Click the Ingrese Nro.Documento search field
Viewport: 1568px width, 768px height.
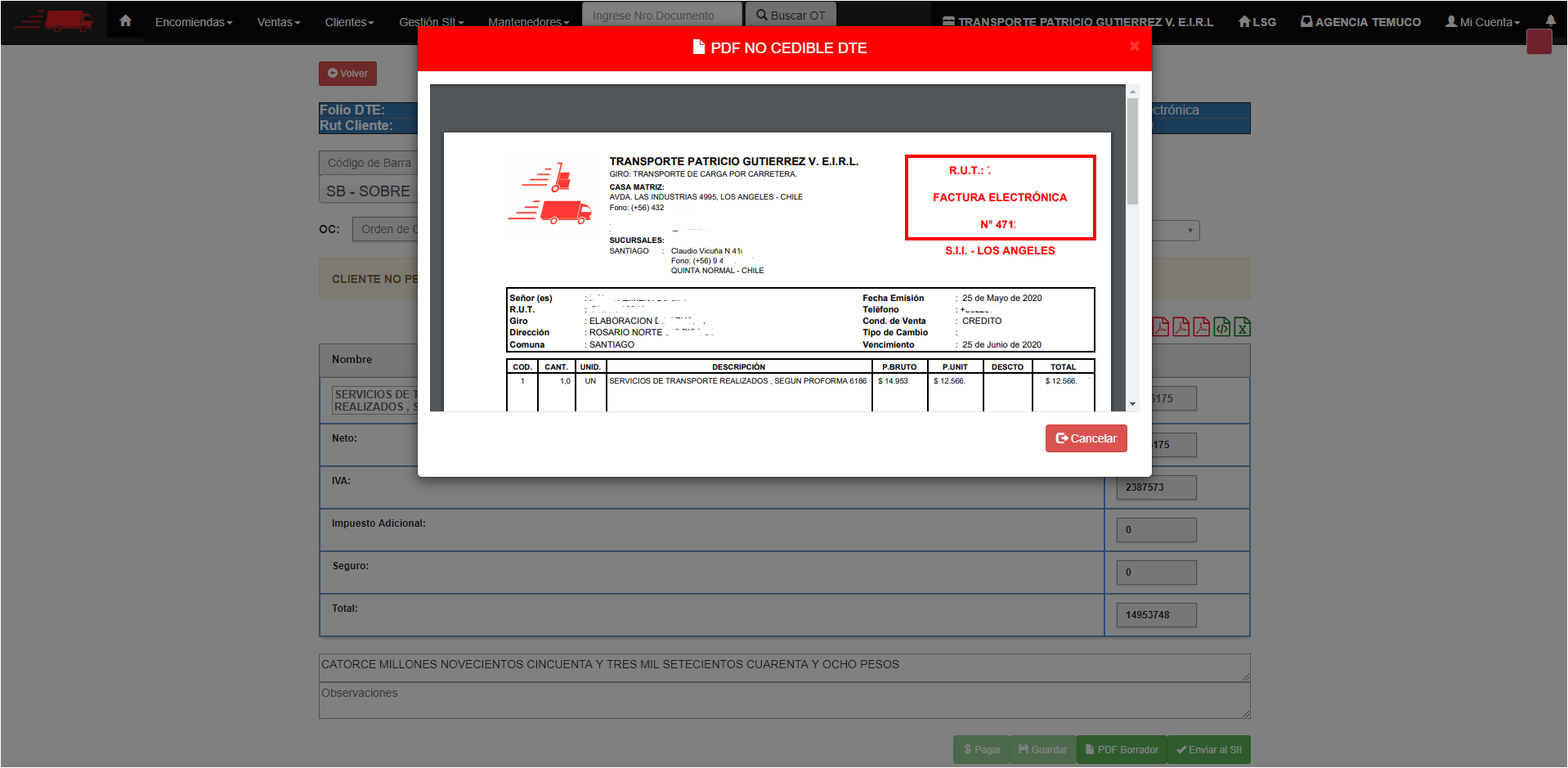[x=662, y=15]
